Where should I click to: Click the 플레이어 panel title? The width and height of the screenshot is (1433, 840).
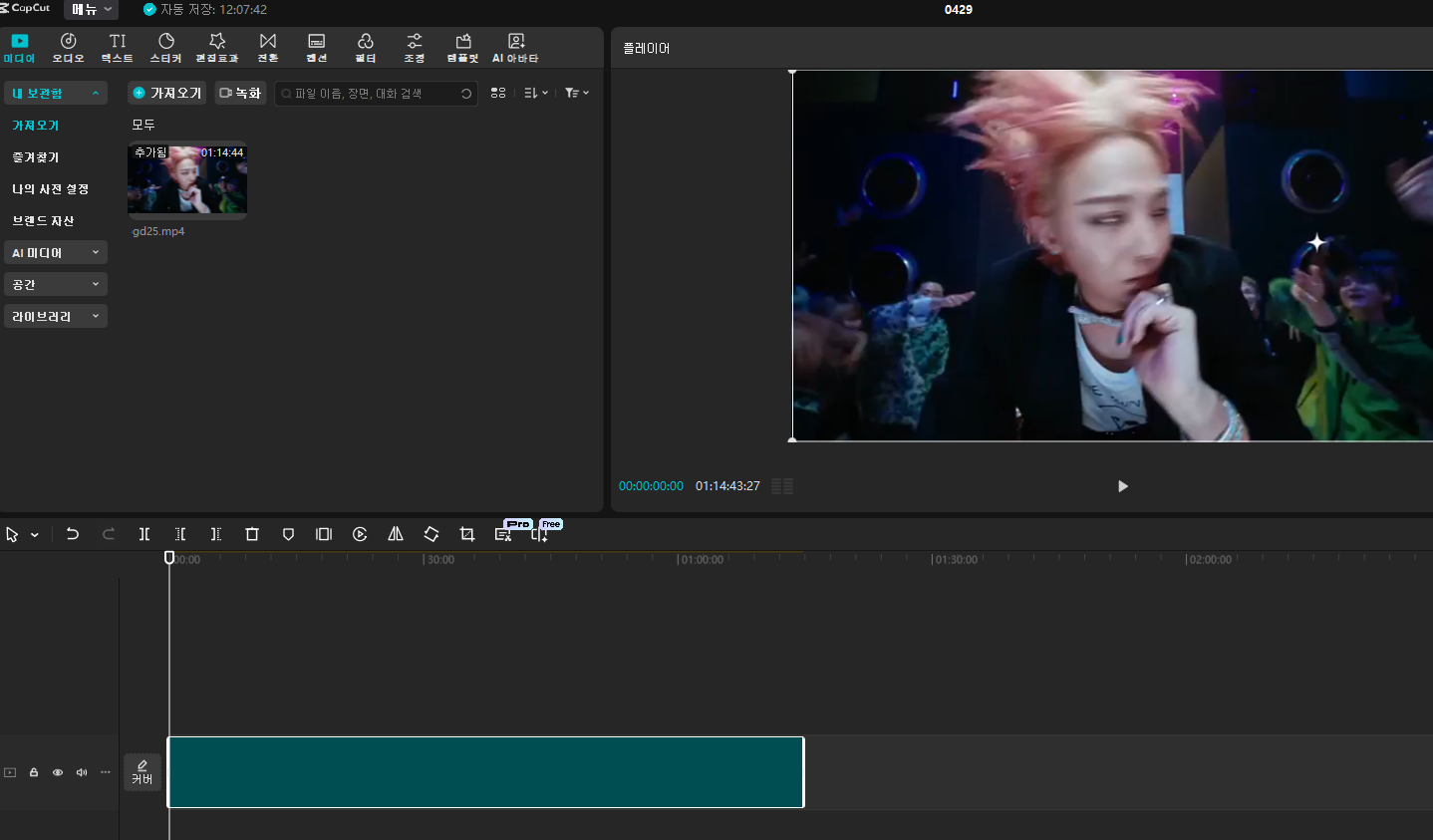[x=647, y=48]
